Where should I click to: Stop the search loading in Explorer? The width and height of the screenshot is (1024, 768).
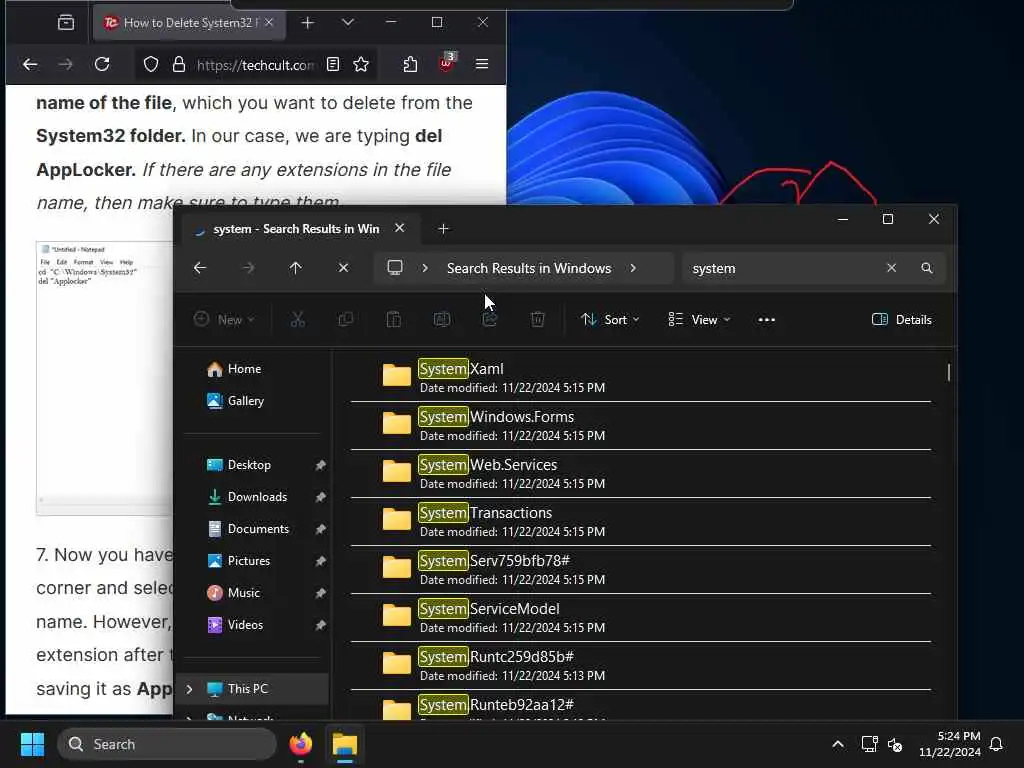[344, 268]
